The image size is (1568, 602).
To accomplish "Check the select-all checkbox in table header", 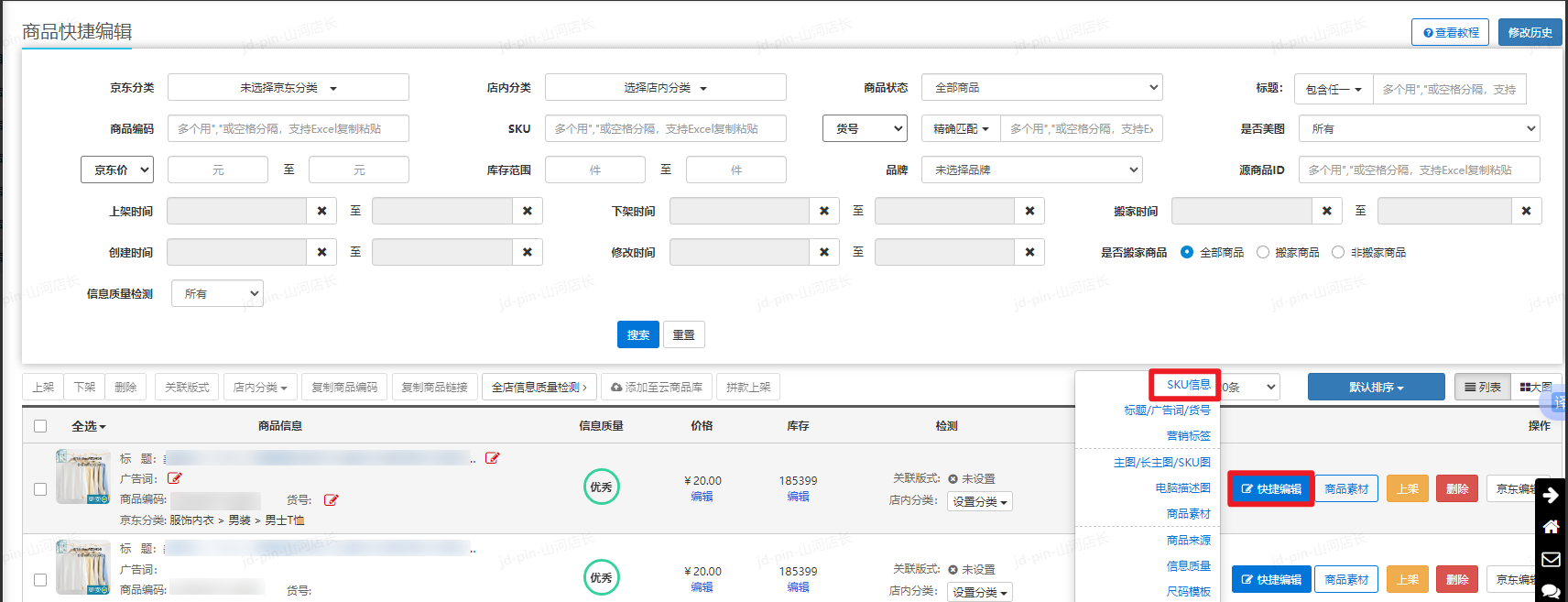I will [x=40, y=426].
